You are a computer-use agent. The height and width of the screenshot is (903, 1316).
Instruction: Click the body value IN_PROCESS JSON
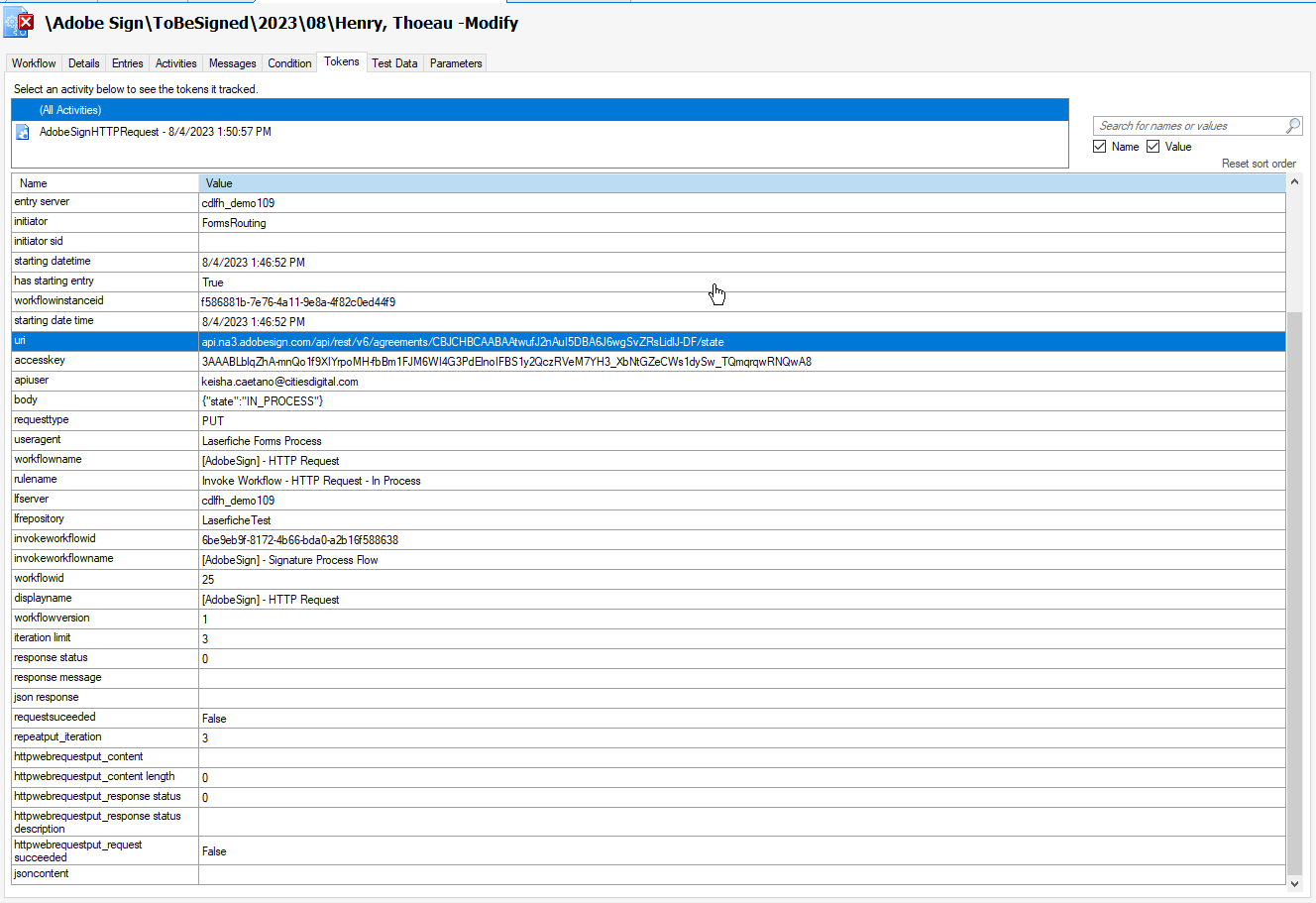click(x=263, y=401)
